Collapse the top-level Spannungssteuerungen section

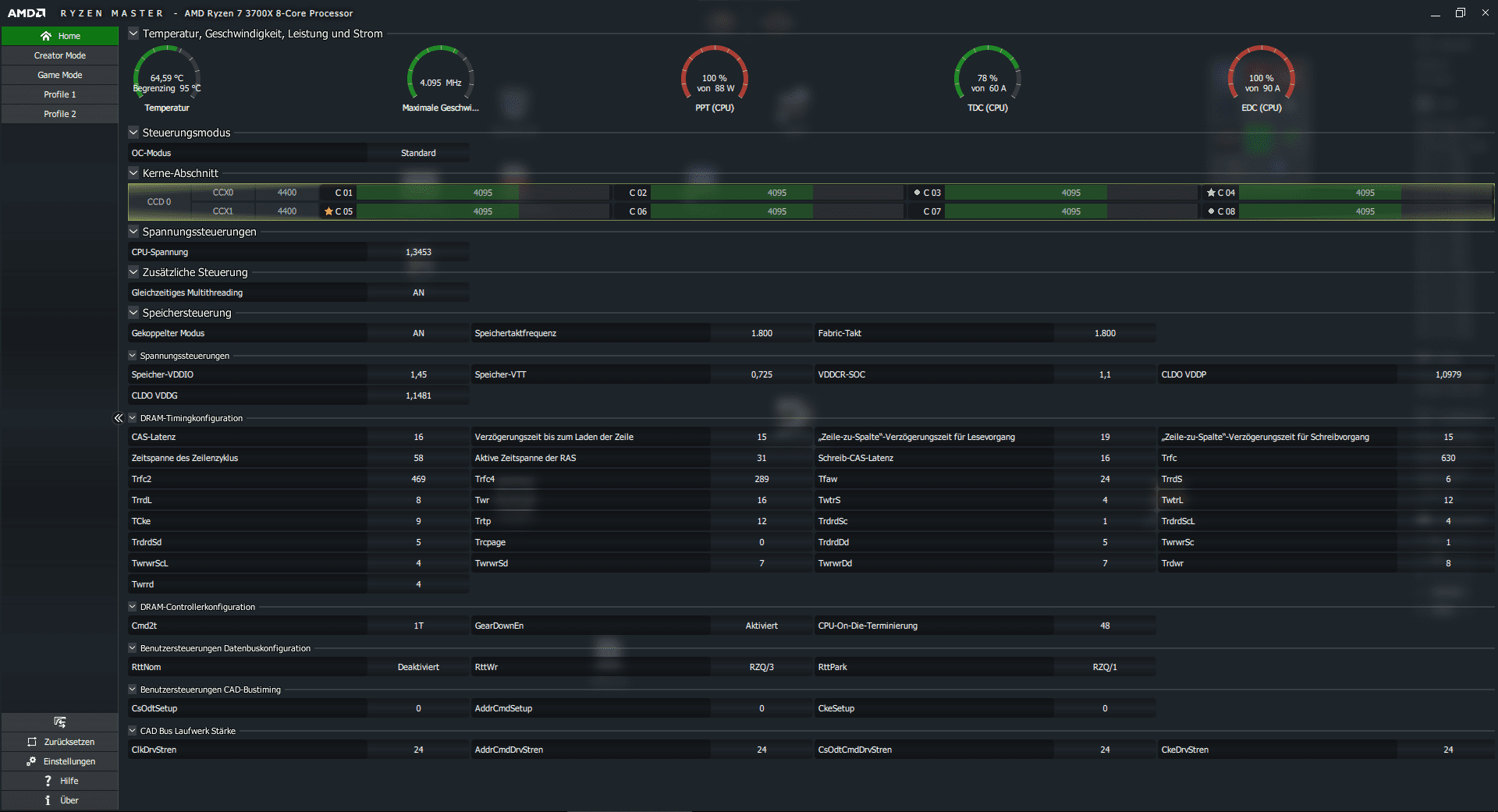pyautogui.click(x=133, y=232)
